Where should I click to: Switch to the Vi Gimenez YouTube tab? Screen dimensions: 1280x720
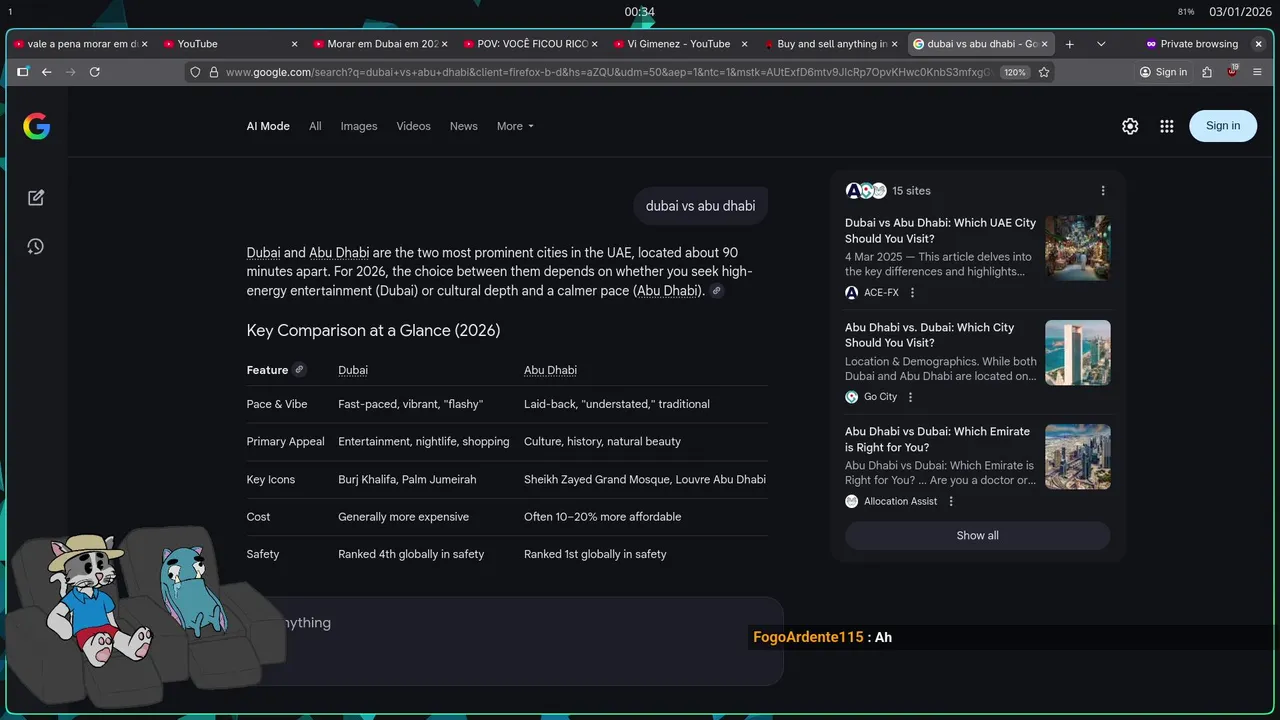click(681, 44)
